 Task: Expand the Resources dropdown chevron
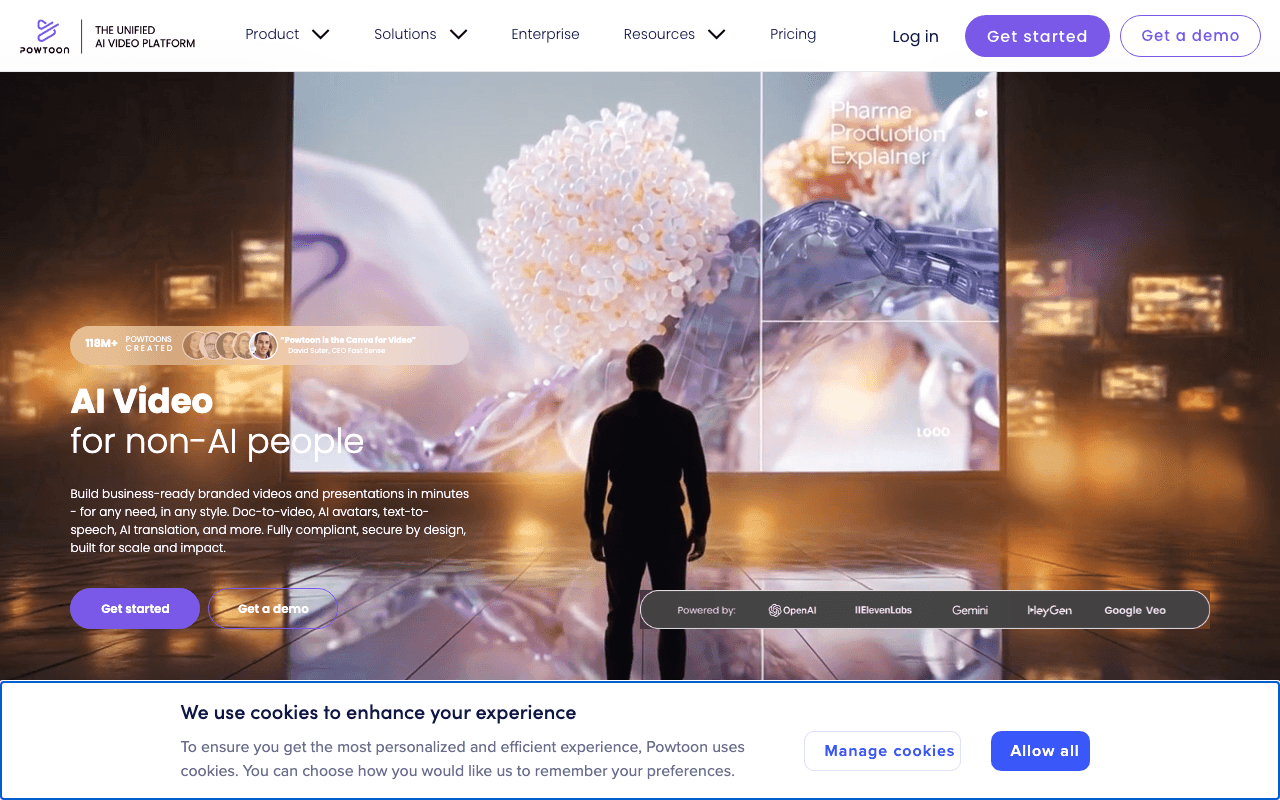pyautogui.click(x=716, y=34)
